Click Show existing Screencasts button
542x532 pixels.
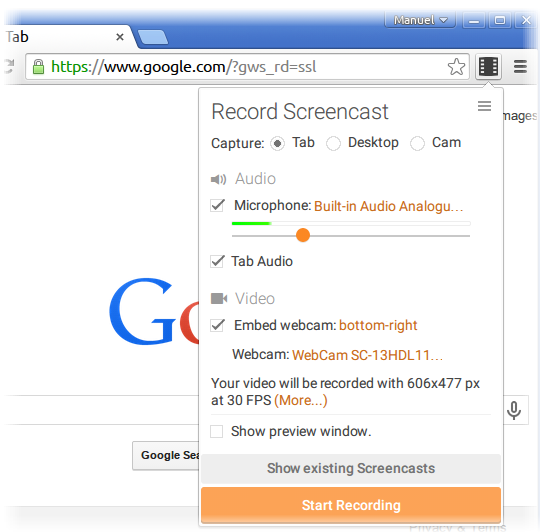351,468
